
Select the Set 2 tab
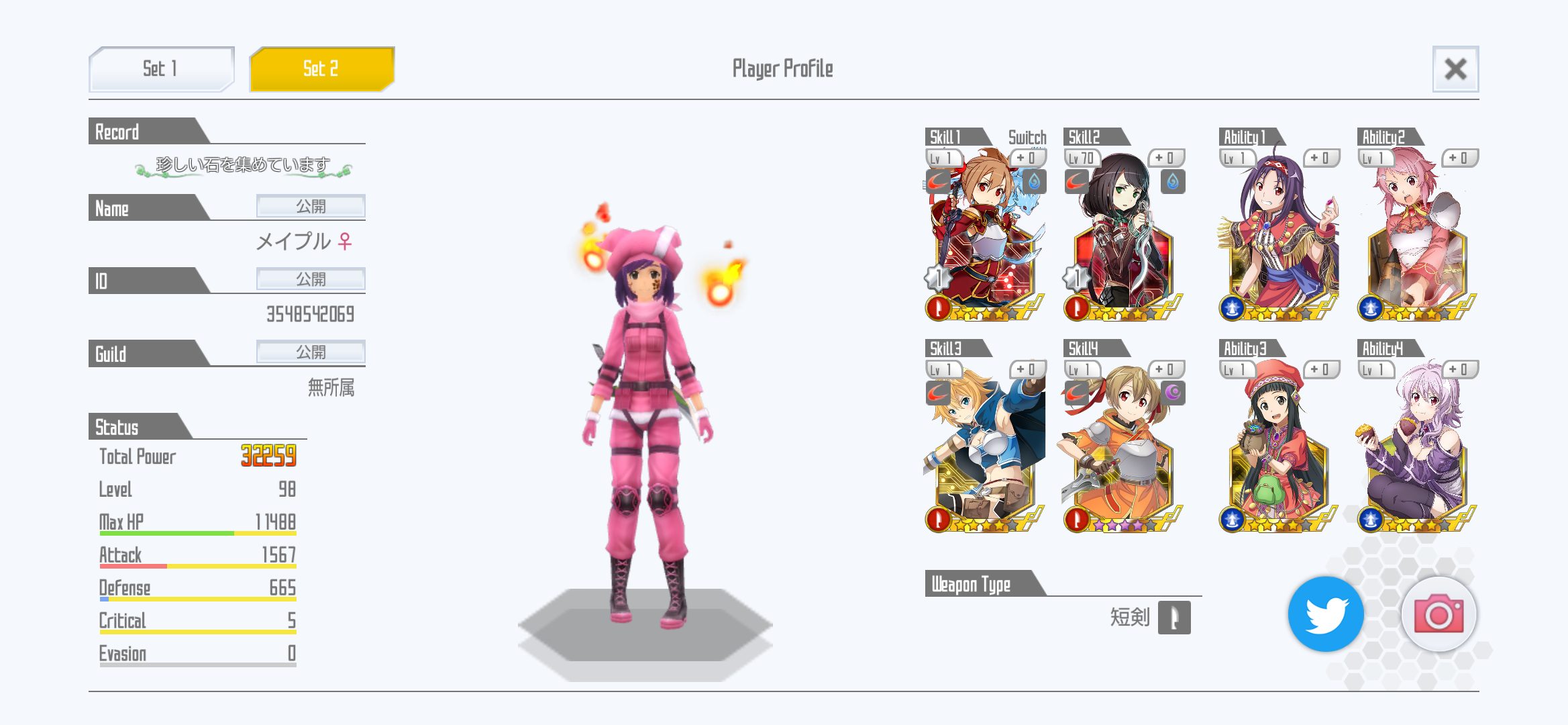(321, 68)
